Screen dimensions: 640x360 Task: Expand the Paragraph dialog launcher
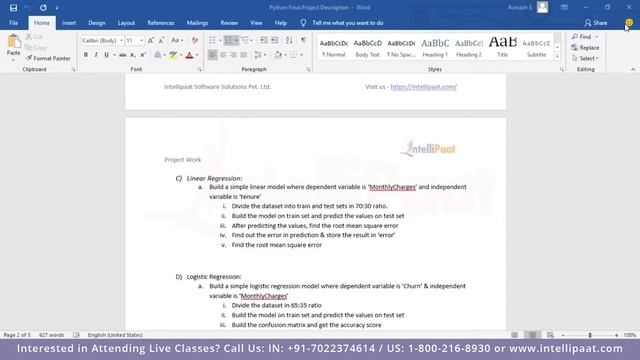pos(308,69)
